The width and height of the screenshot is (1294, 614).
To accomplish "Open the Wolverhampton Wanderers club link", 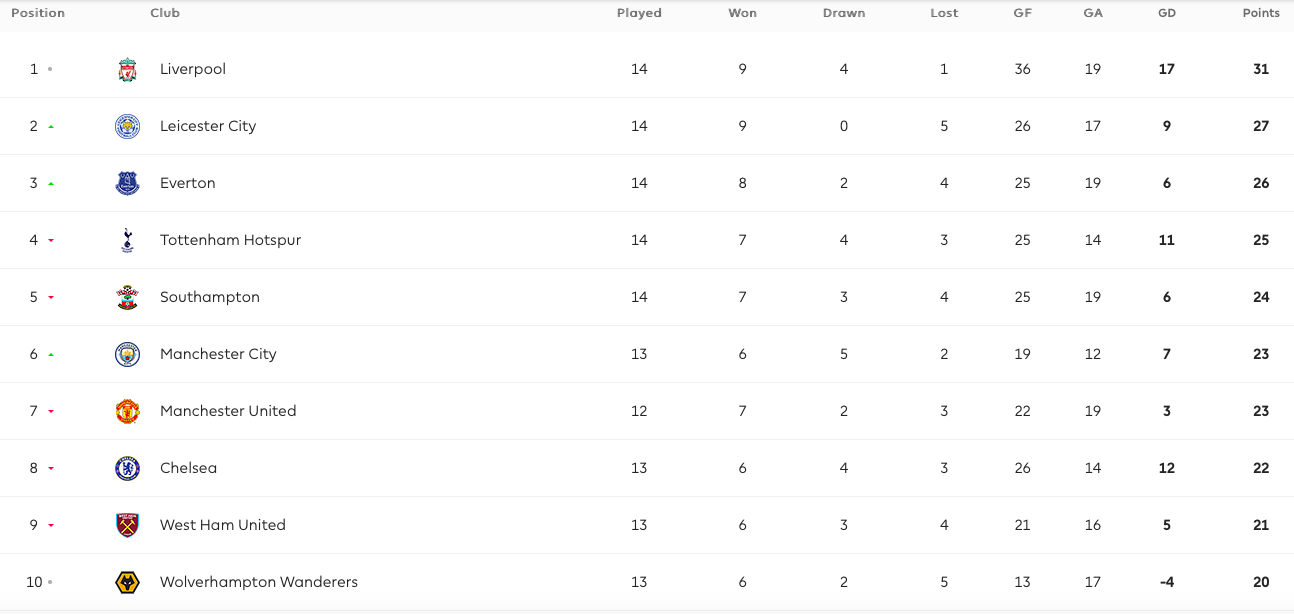I will (x=259, y=582).
